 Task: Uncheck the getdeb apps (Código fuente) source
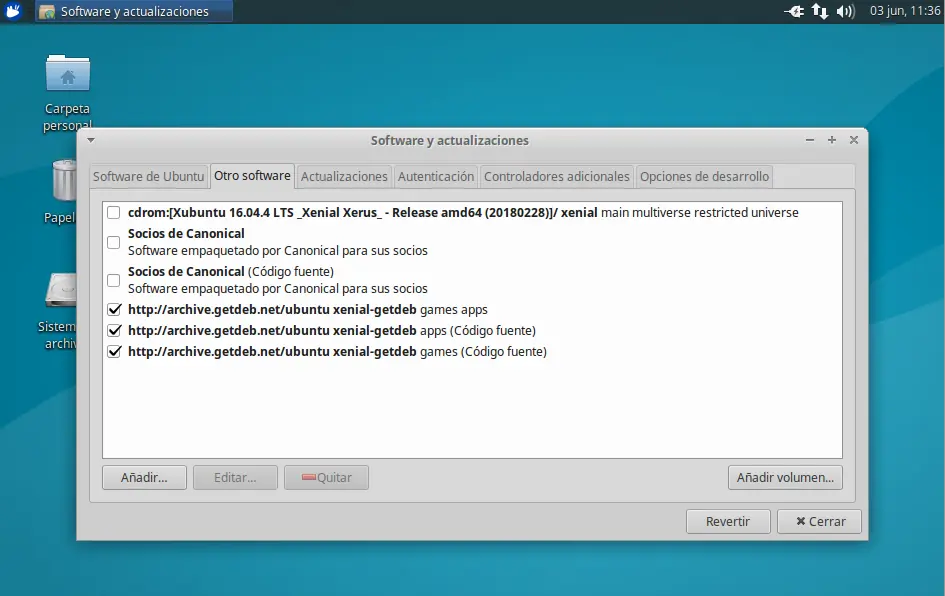pos(114,331)
